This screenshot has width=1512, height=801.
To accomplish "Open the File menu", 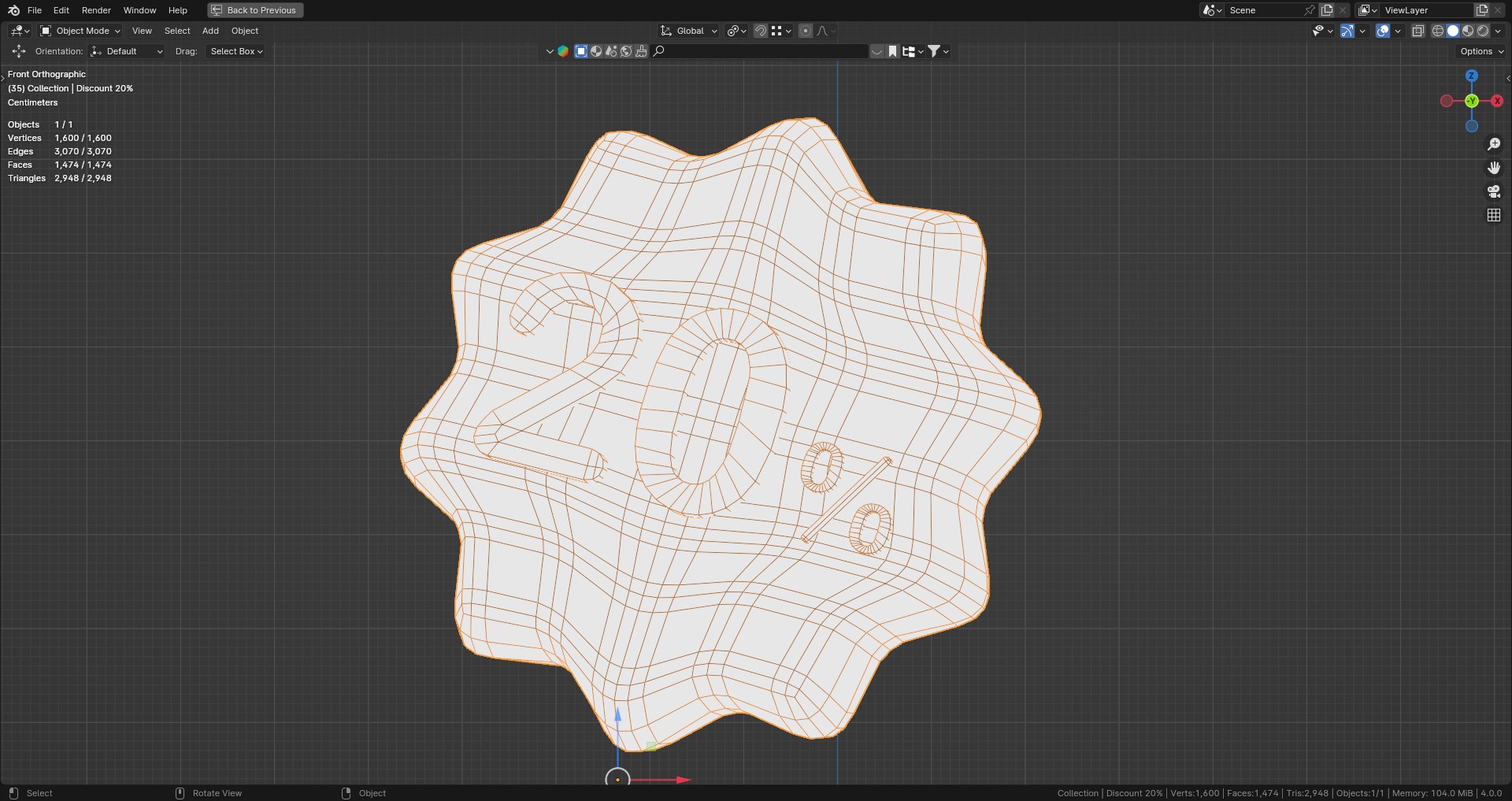I will [35, 10].
